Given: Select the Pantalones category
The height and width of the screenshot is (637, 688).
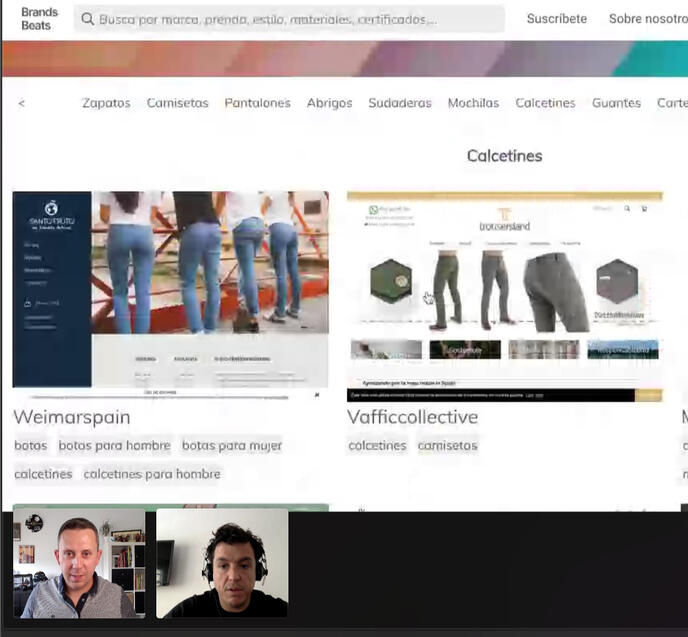Looking at the screenshot, I should pyautogui.click(x=258, y=103).
